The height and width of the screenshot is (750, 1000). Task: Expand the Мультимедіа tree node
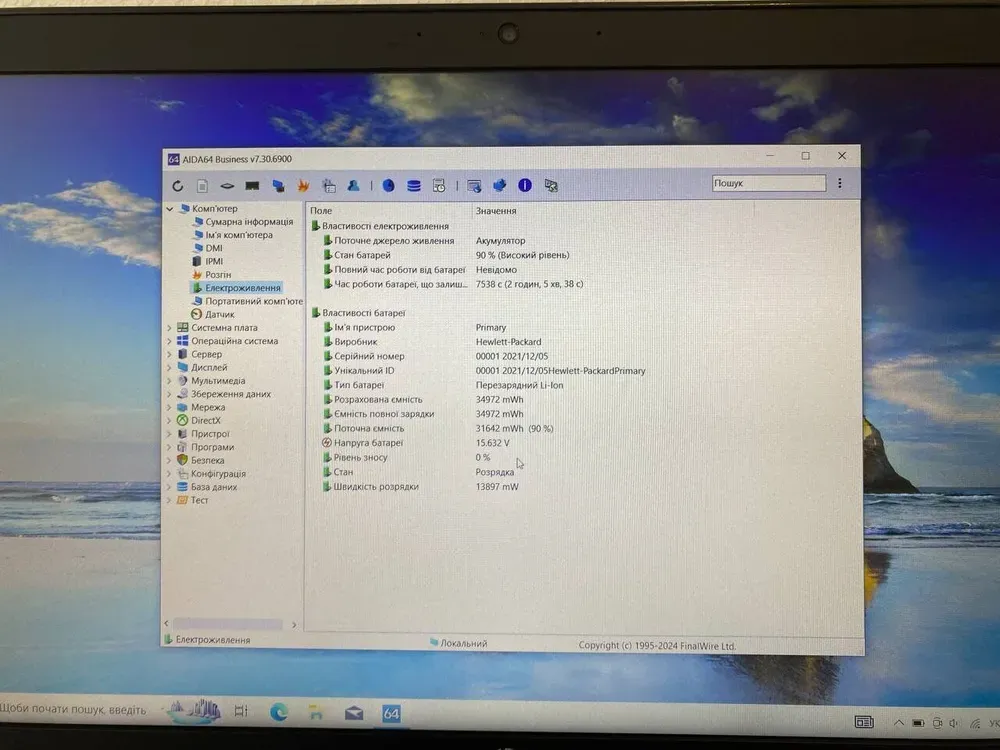(169, 381)
